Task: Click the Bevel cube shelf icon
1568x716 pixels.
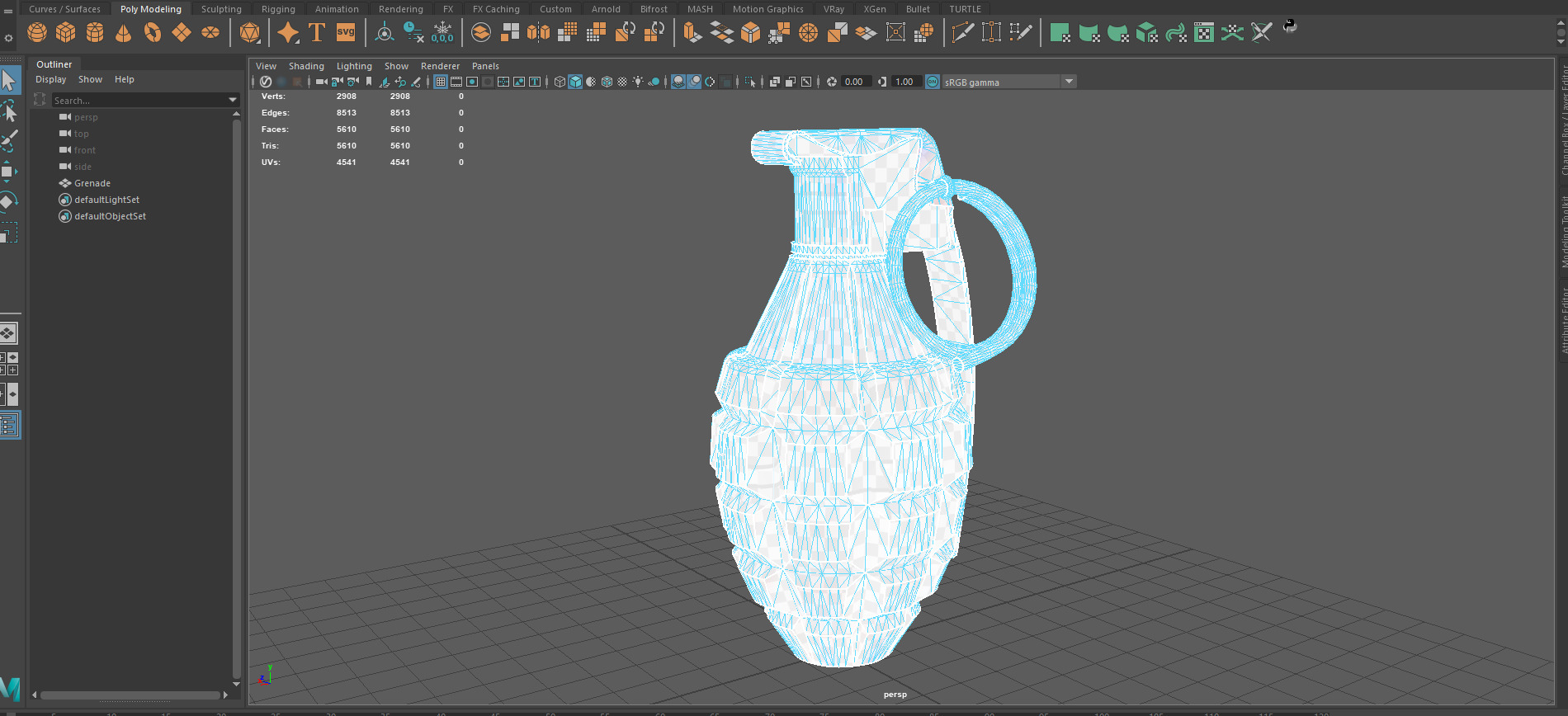Action: [x=751, y=32]
